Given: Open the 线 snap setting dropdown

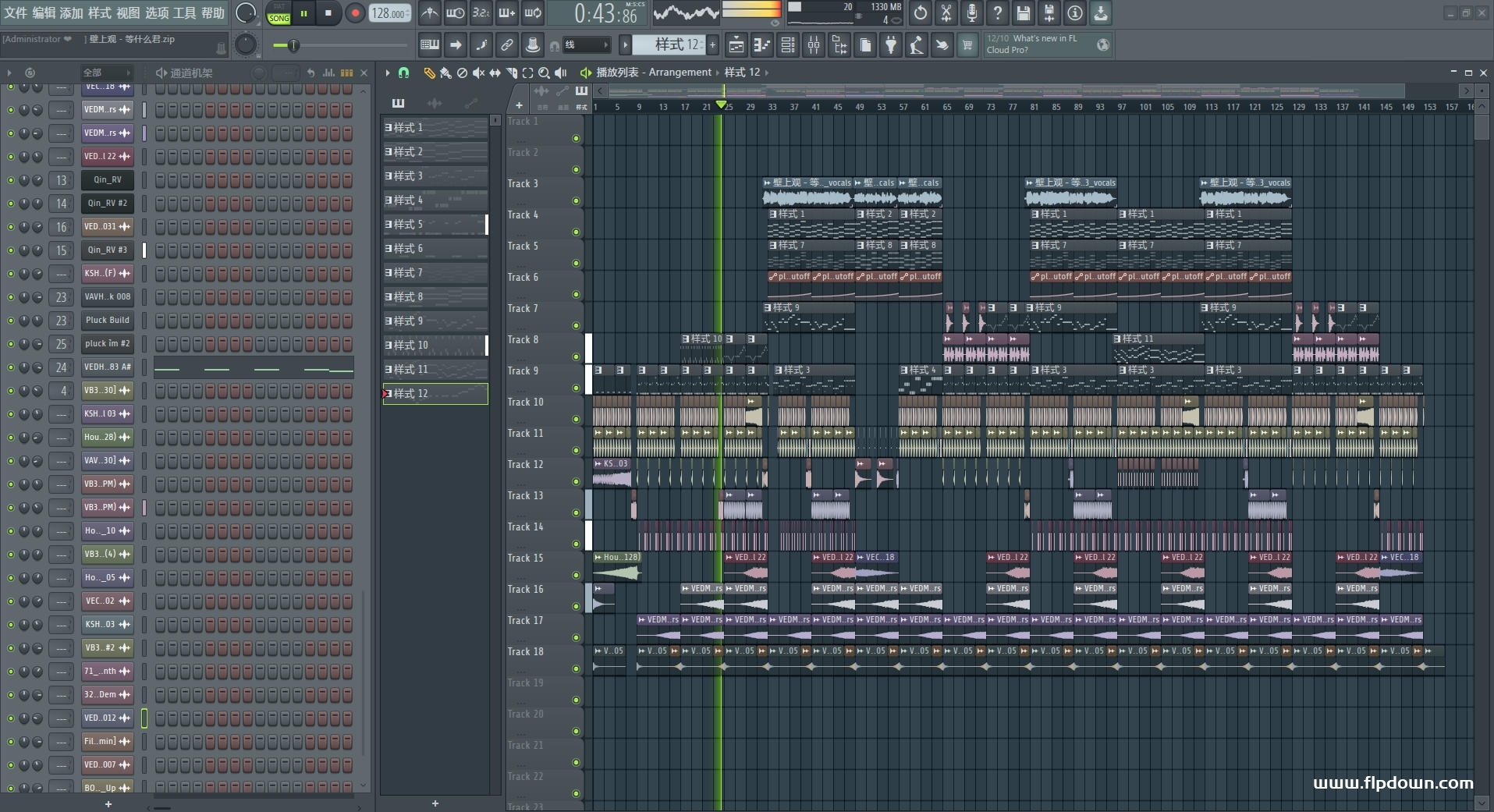Looking at the screenshot, I should 585,45.
